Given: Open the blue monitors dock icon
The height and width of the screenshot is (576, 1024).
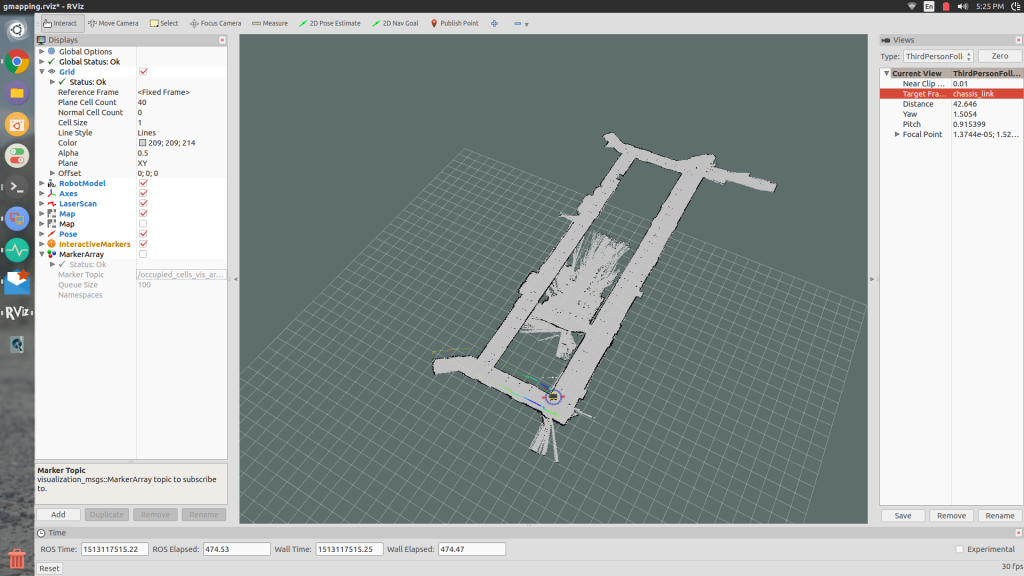Looking at the screenshot, I should (x=17, y=219).
